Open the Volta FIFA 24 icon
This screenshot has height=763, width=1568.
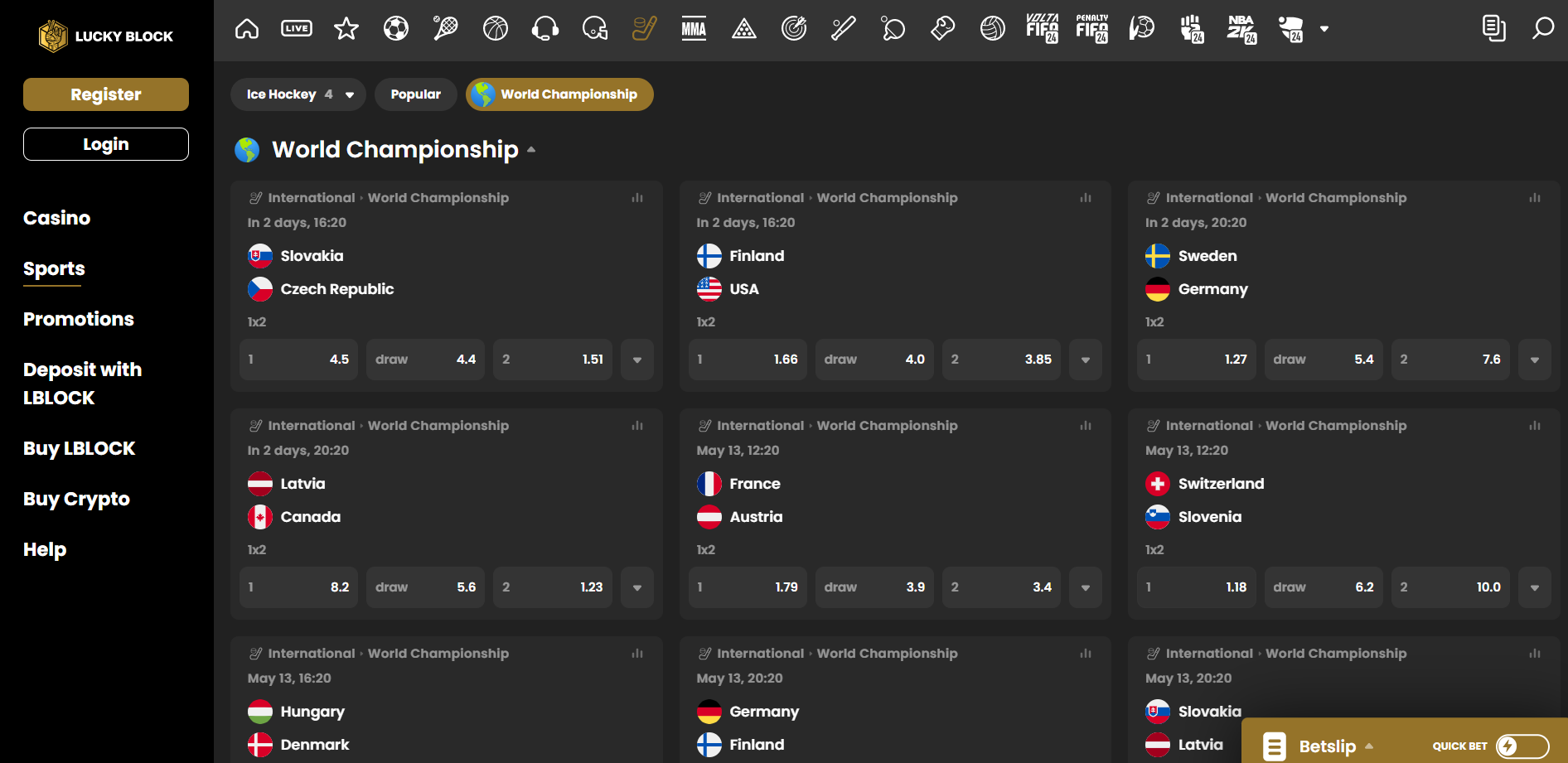pos(1043,29)
